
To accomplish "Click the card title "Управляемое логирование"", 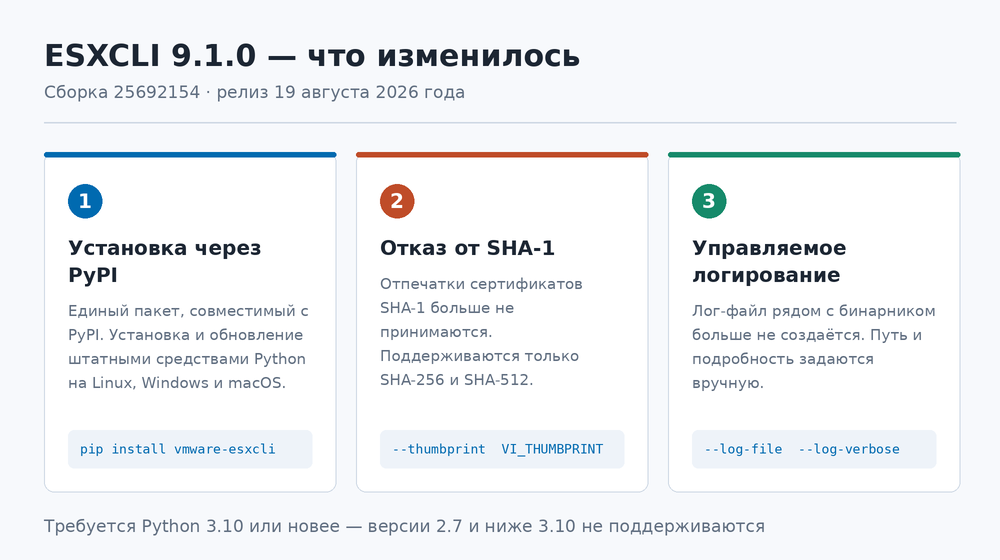I will click(x=769, y=261).
